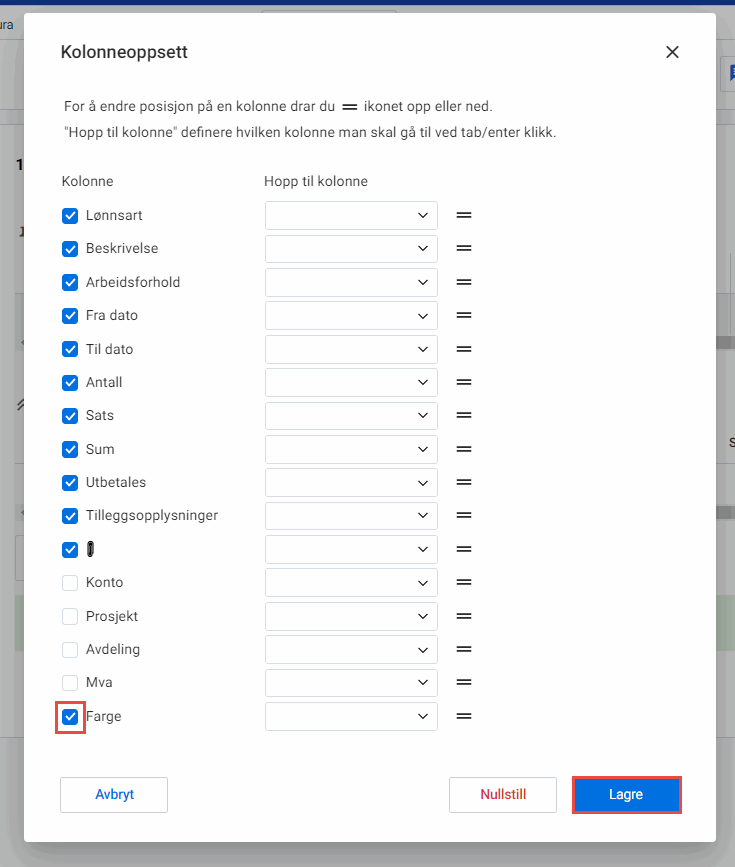Click the reorder handle for Mva row
This screenshot has width=735, height=867.
[x=464, y=683]
